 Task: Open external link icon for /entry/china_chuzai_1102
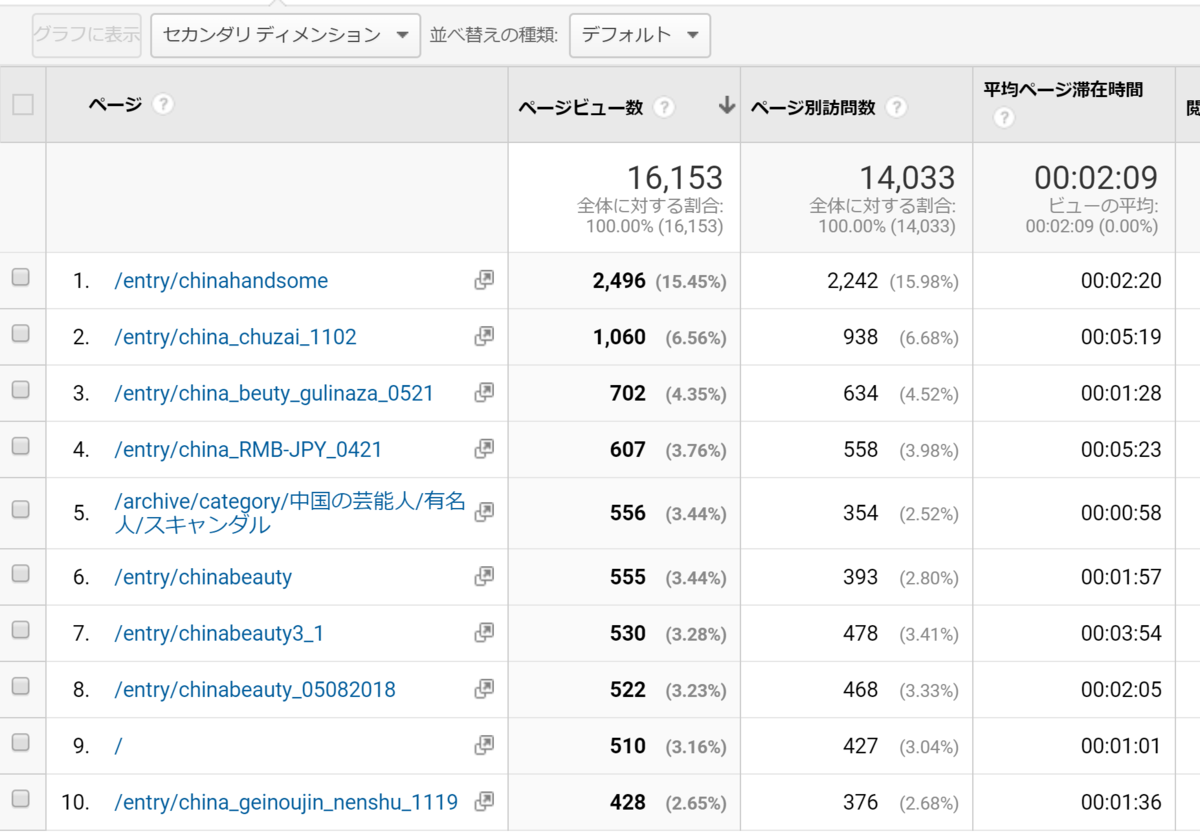(484, 336)
